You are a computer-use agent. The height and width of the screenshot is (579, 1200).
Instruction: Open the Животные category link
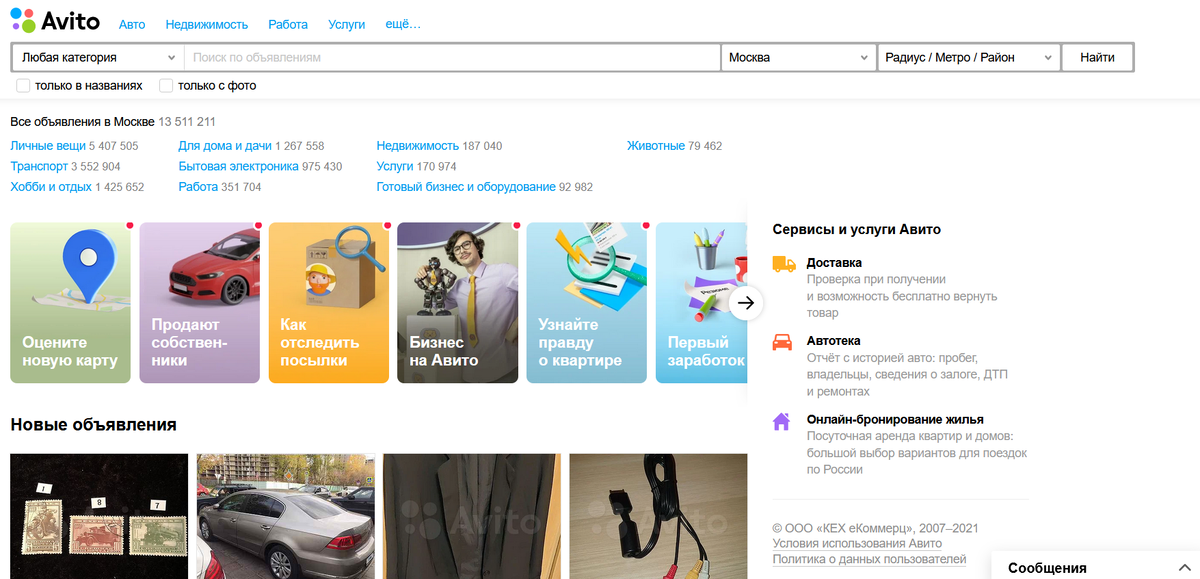click(x=656, y=146)
